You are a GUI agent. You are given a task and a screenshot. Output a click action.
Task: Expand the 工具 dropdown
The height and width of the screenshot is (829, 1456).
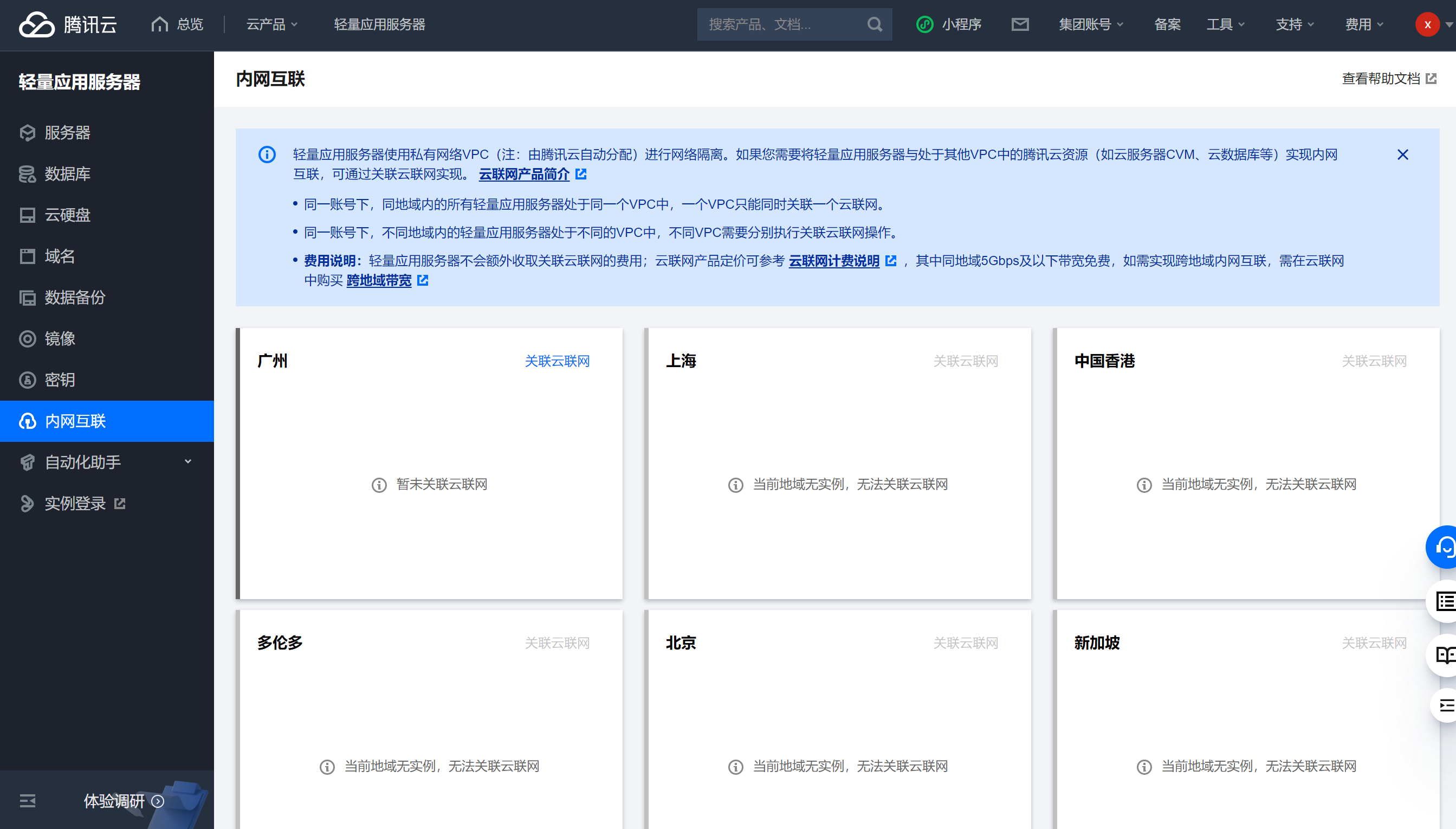pos(1226,24)
